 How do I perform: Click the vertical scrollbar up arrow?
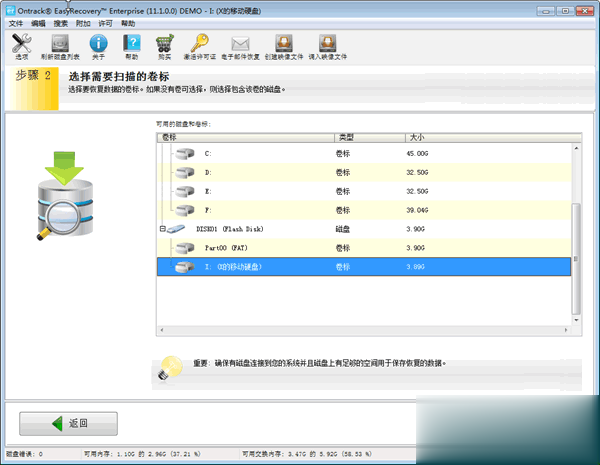tap(576, 148)
